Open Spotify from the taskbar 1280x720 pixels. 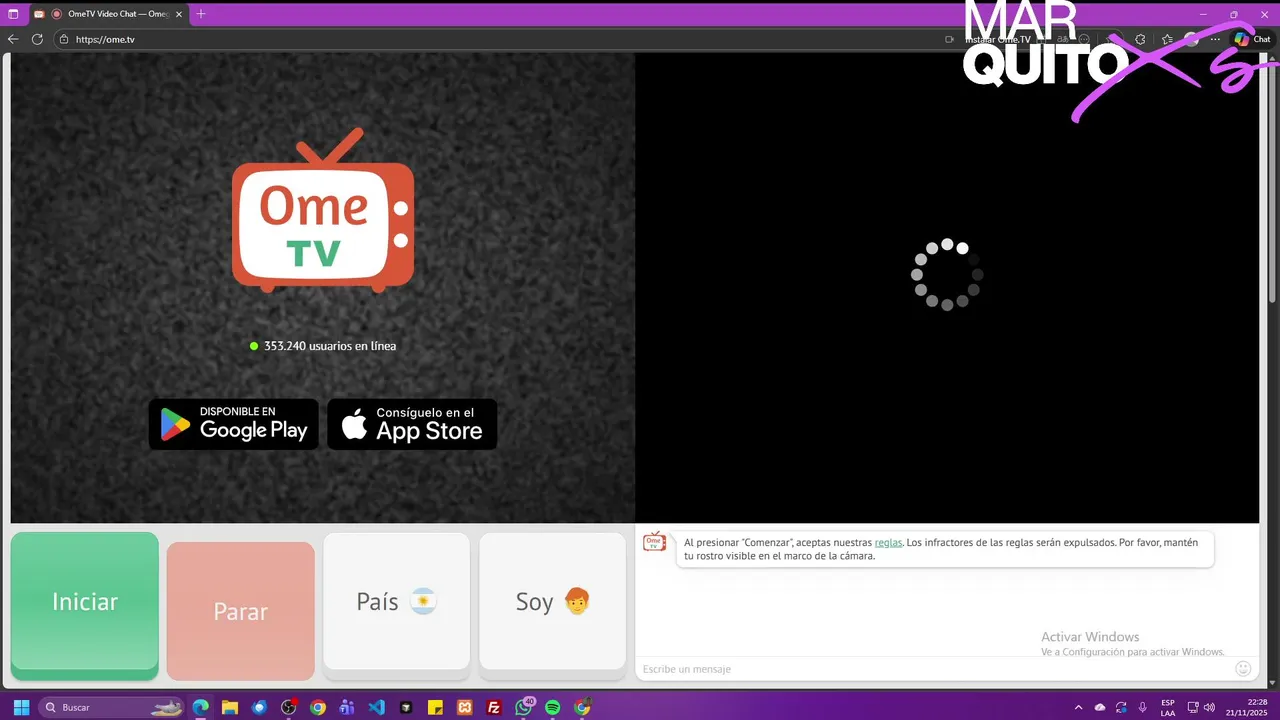[x=553, y=707]
